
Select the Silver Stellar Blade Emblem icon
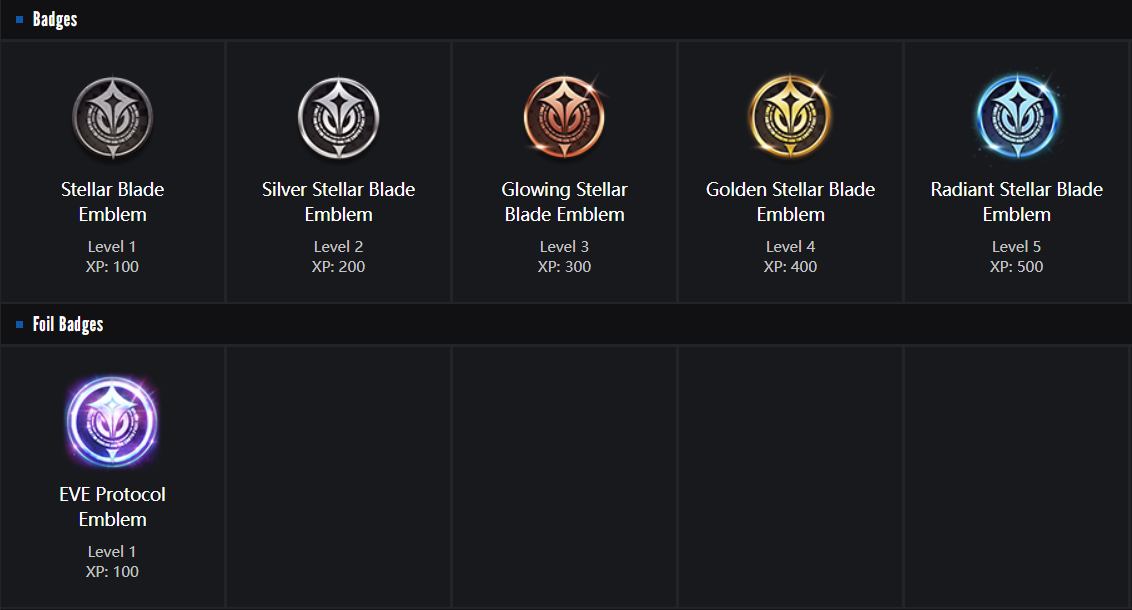(x=339, y=118)
